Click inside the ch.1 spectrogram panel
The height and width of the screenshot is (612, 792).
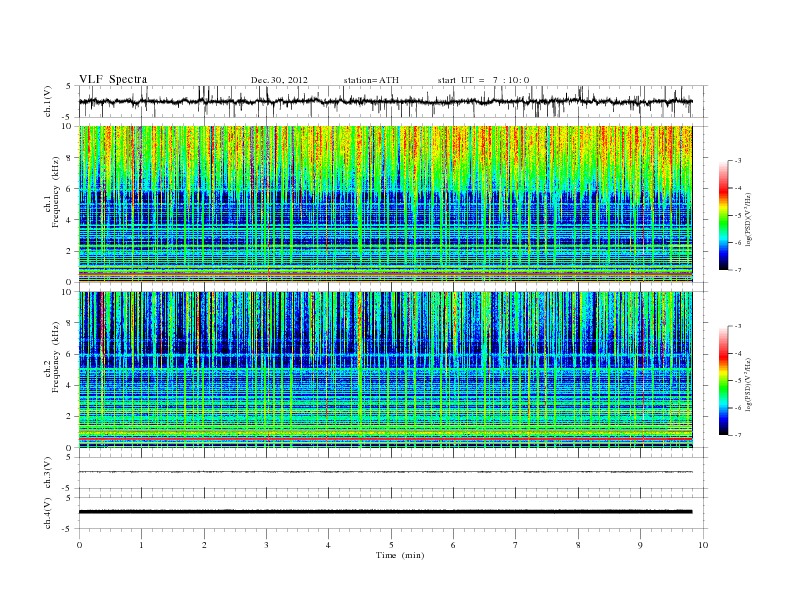385,204
